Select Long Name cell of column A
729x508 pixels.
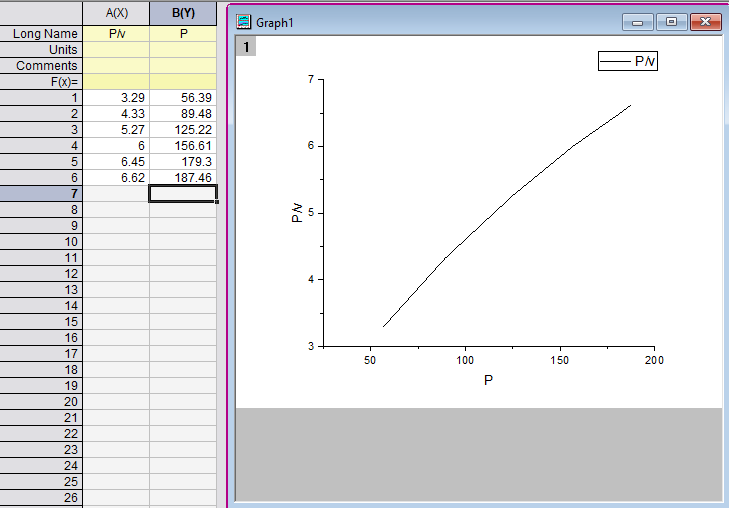pos(116,33)
